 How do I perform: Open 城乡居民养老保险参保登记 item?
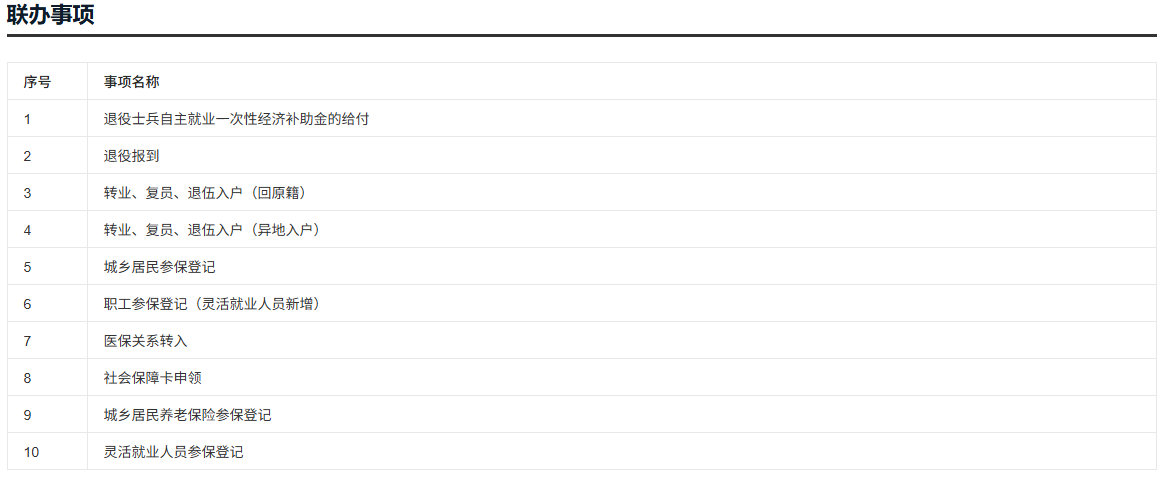[187, 415]
